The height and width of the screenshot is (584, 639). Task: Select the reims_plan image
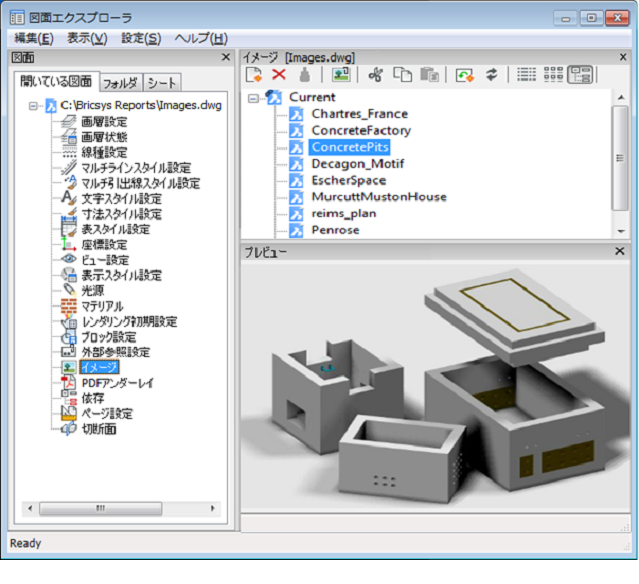344,214
